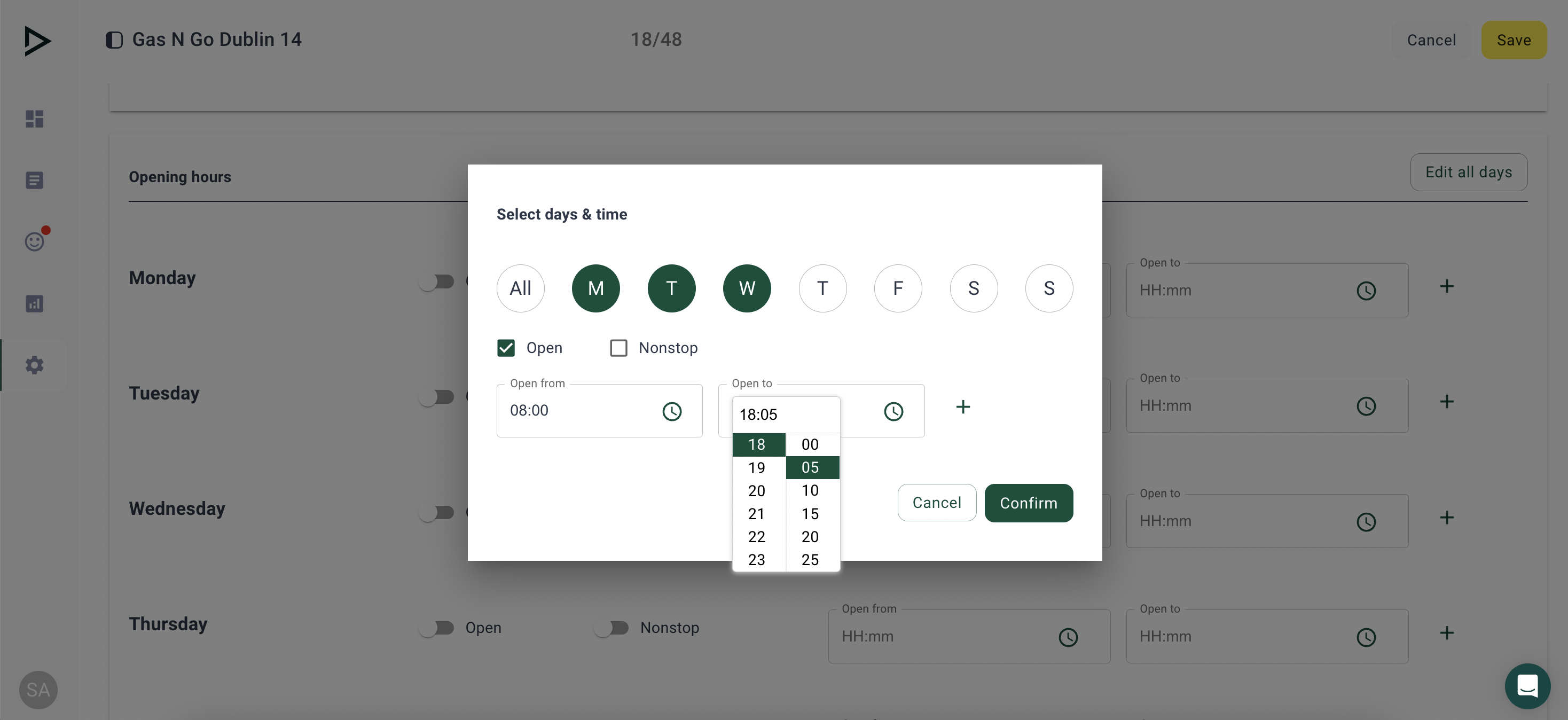Toggle Thursday's Nonstop switch
1568x720 pixels.
611,628
